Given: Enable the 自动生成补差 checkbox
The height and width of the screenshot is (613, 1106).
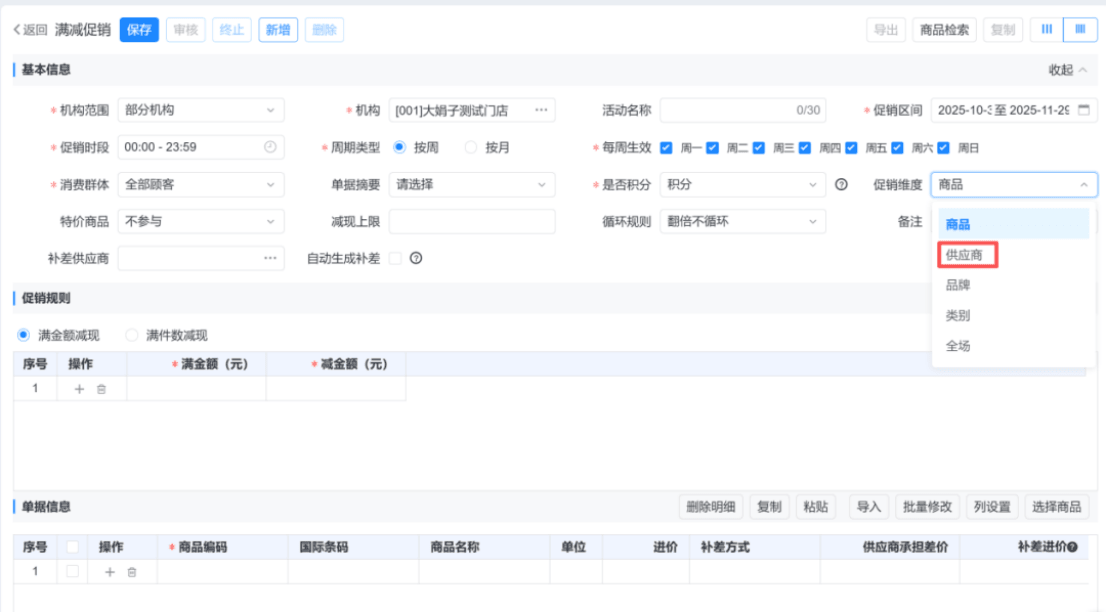Looking at the screenshot, I should [395, 258].
